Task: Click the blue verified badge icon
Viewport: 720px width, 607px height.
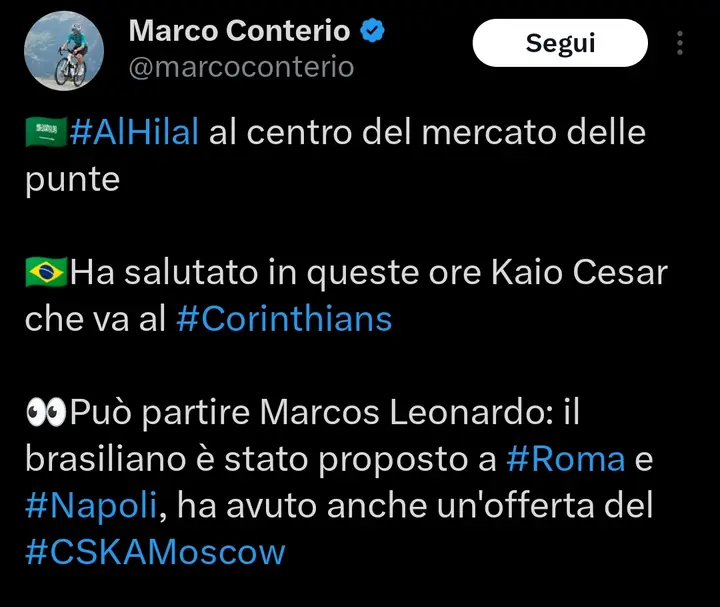Action: [x=372, y=30]
